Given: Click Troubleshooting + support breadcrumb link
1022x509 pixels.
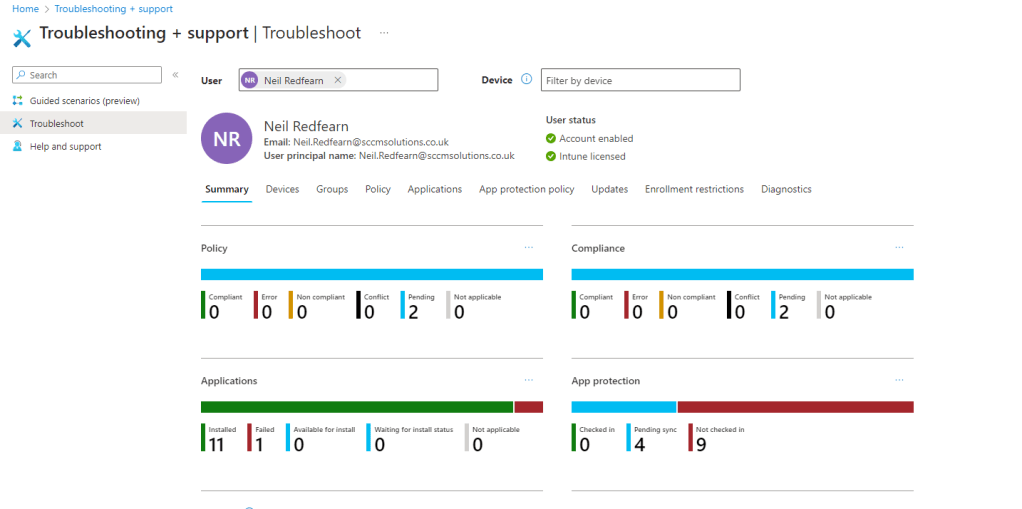Looking at the screenshot, I should [116, 8].
